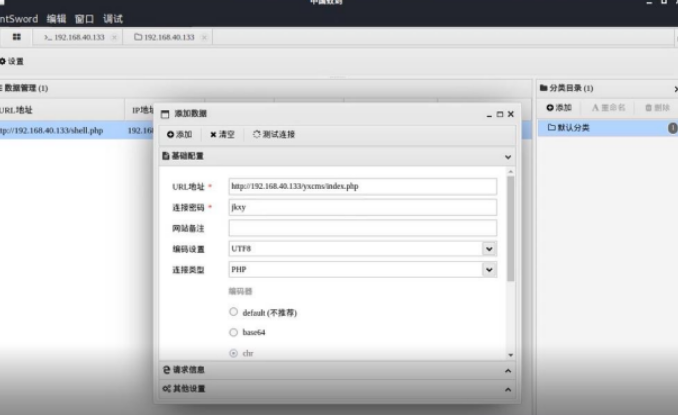Open the 编辑 menu

(56, 19)
